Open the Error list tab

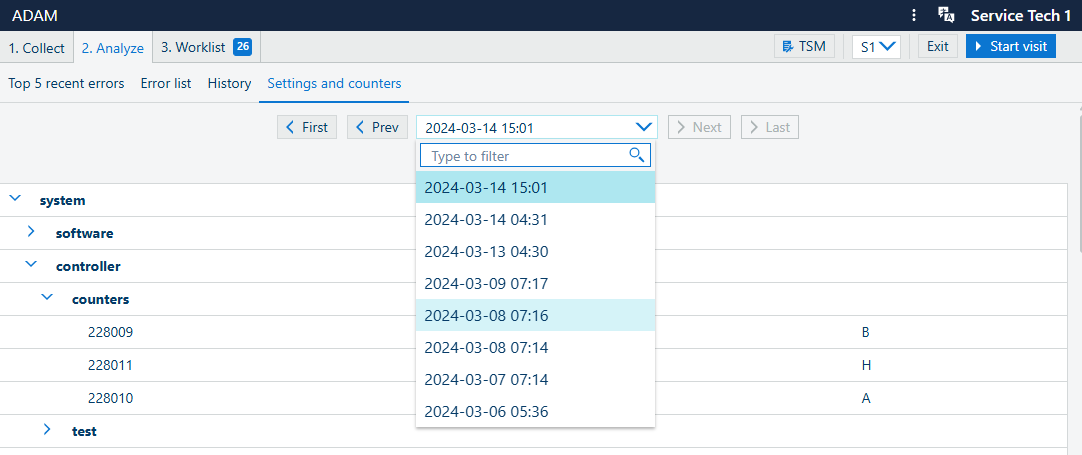166,83
